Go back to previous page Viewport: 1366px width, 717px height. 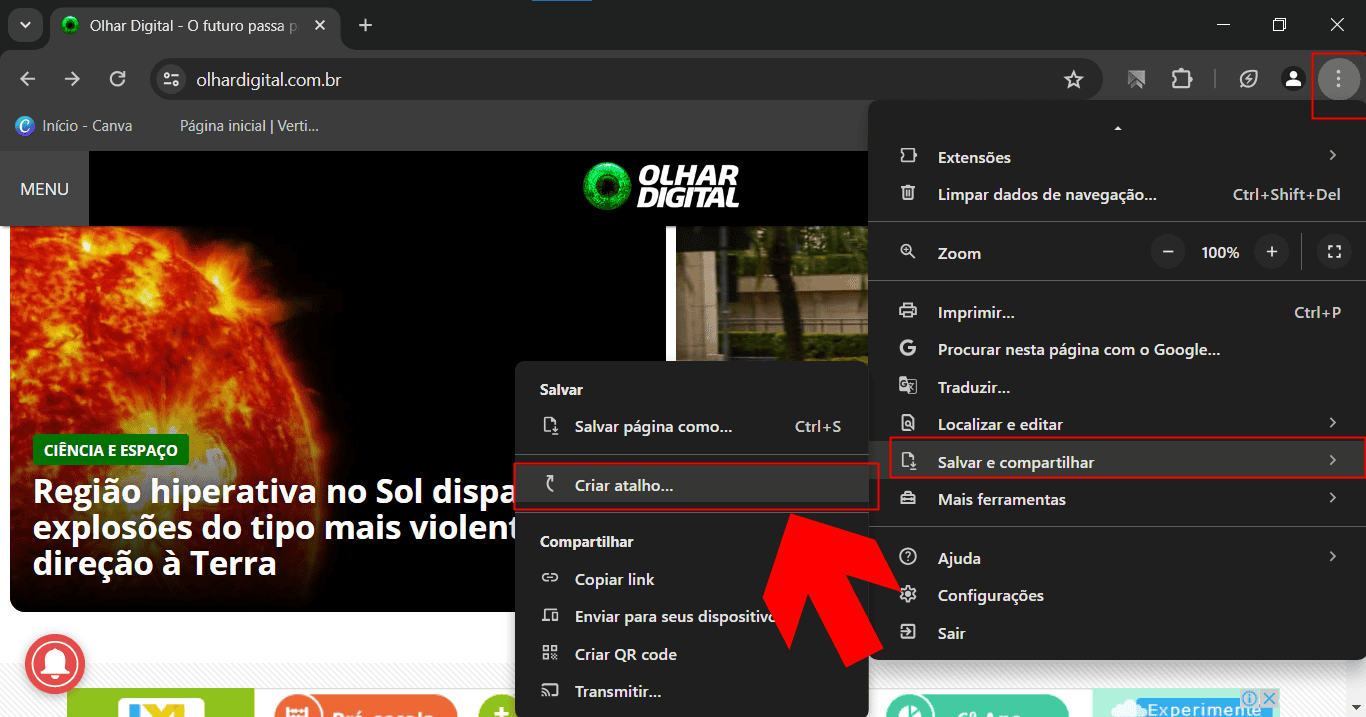28,79
